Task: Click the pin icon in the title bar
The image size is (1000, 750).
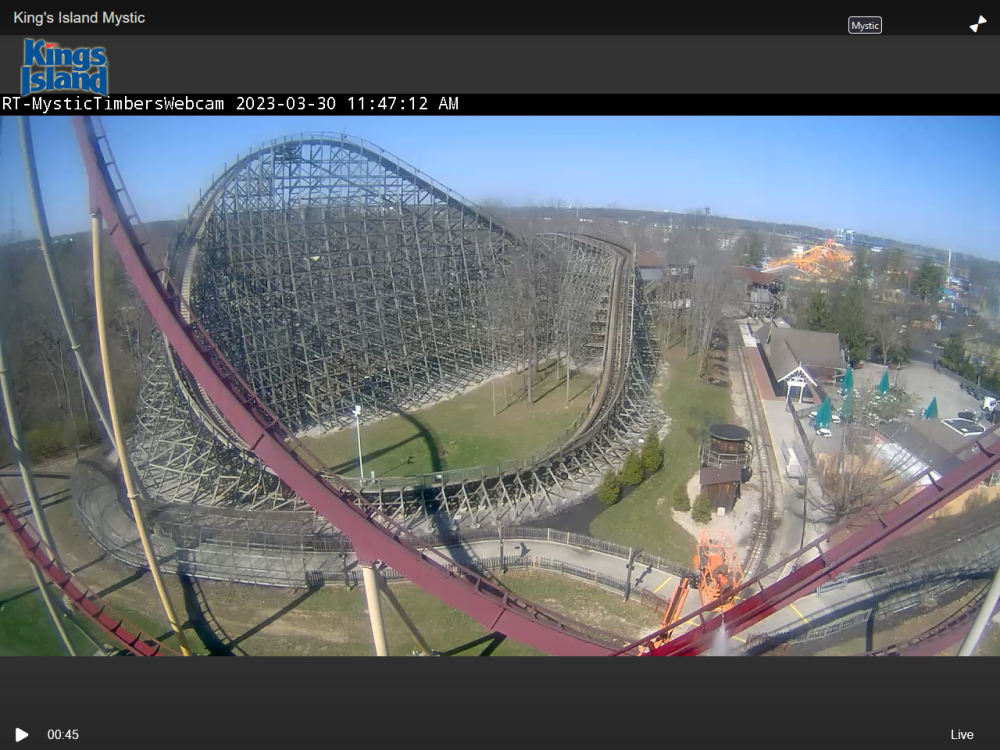Action: (x=978, y=24)
